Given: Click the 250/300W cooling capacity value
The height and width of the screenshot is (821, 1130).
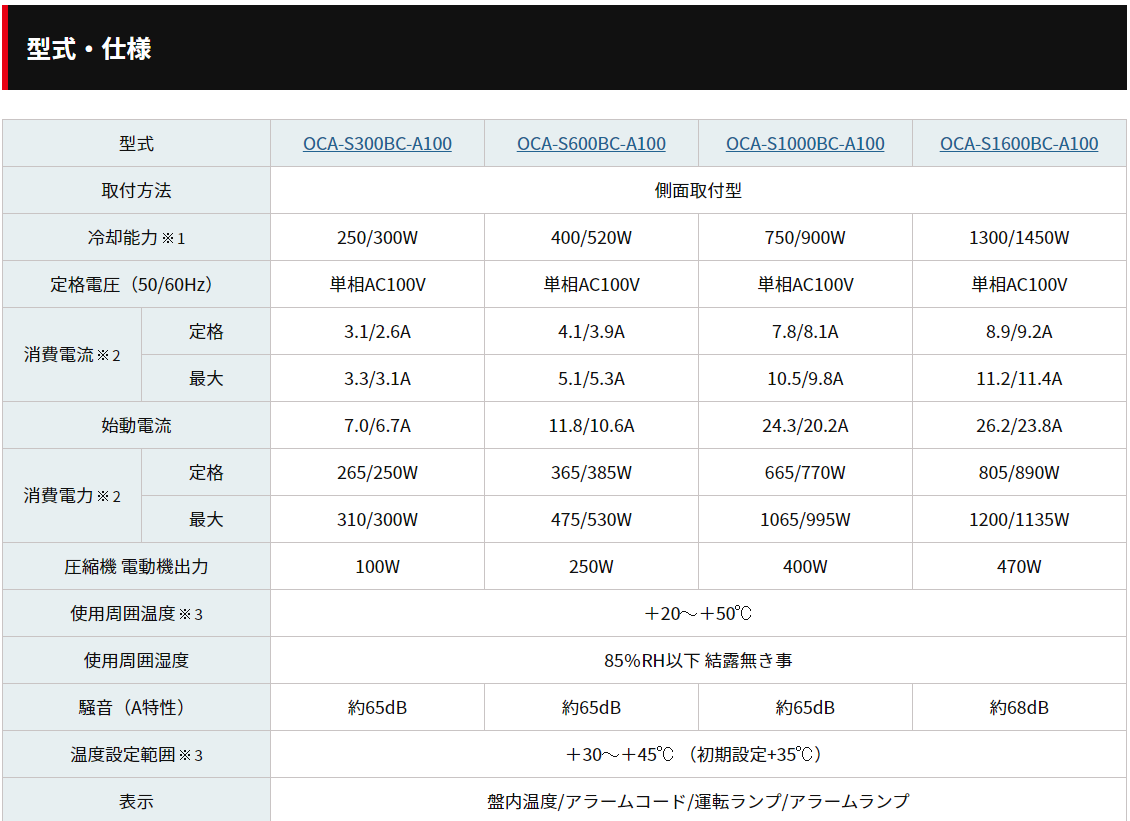Looking at the screenshot, I should click(377, 237).
